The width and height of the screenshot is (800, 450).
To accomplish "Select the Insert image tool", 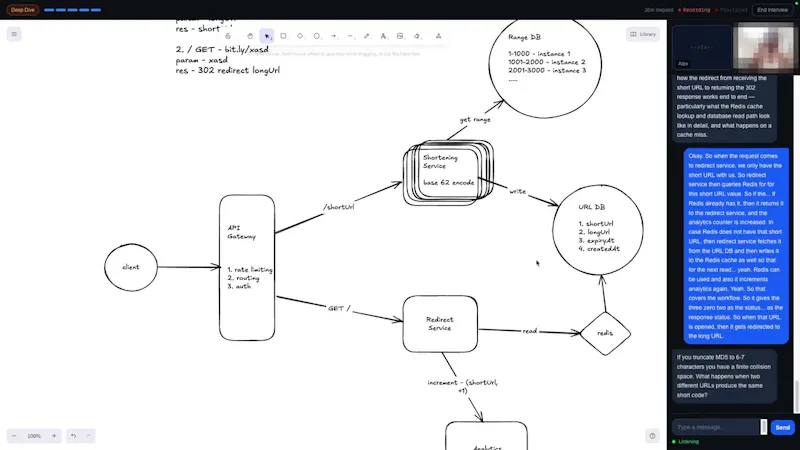I will pyautogui.click(x=400, y=36).
